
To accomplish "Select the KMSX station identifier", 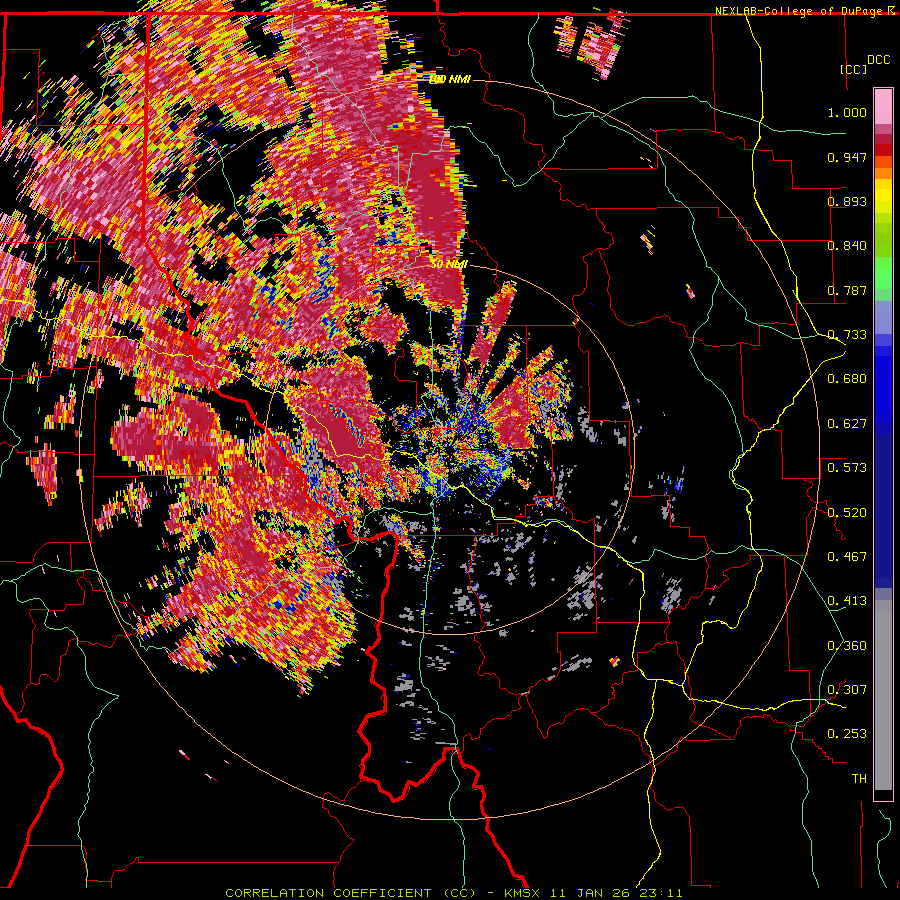I will [x=523, y=893].
